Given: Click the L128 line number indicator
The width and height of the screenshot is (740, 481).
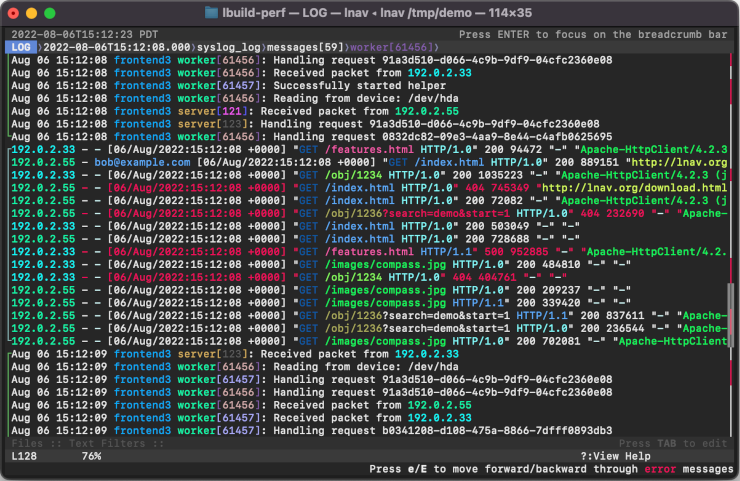Looking at the screenshot, I should 24,456.
